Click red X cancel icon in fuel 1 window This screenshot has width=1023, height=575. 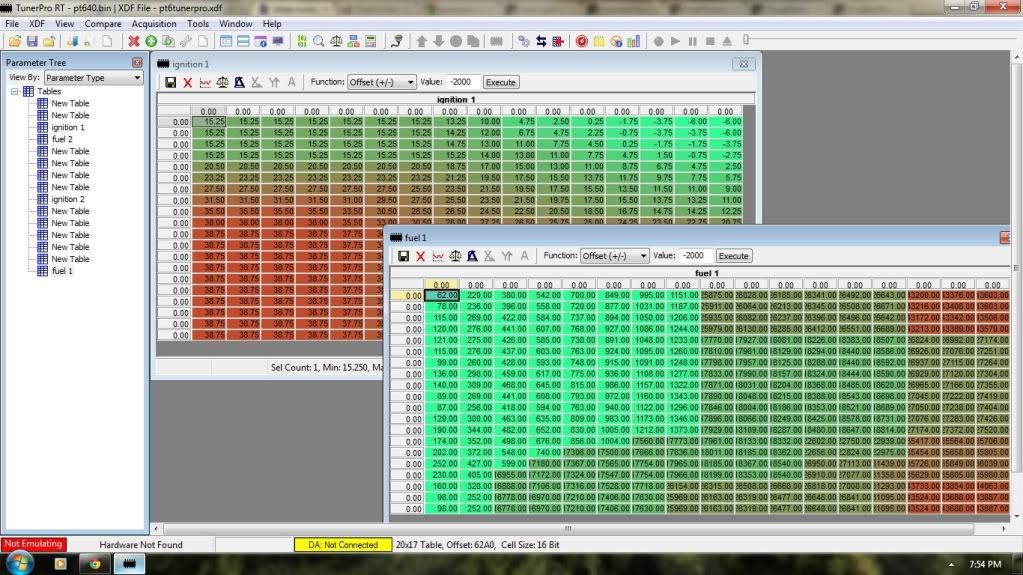pos(420,256)
